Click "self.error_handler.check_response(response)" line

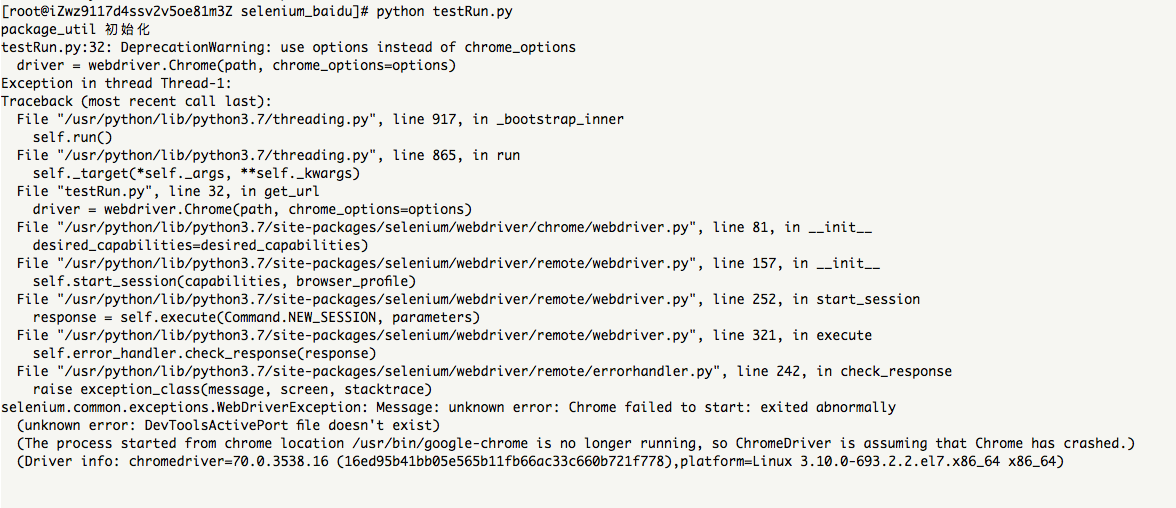pos(204,354)
